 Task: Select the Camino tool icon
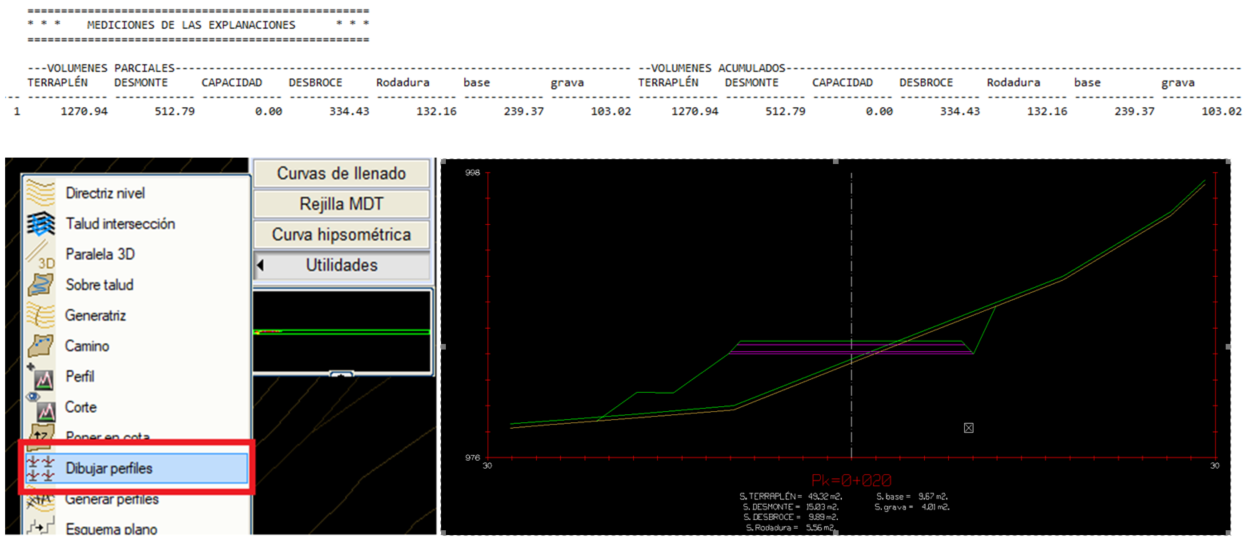(x=40, y=346)
